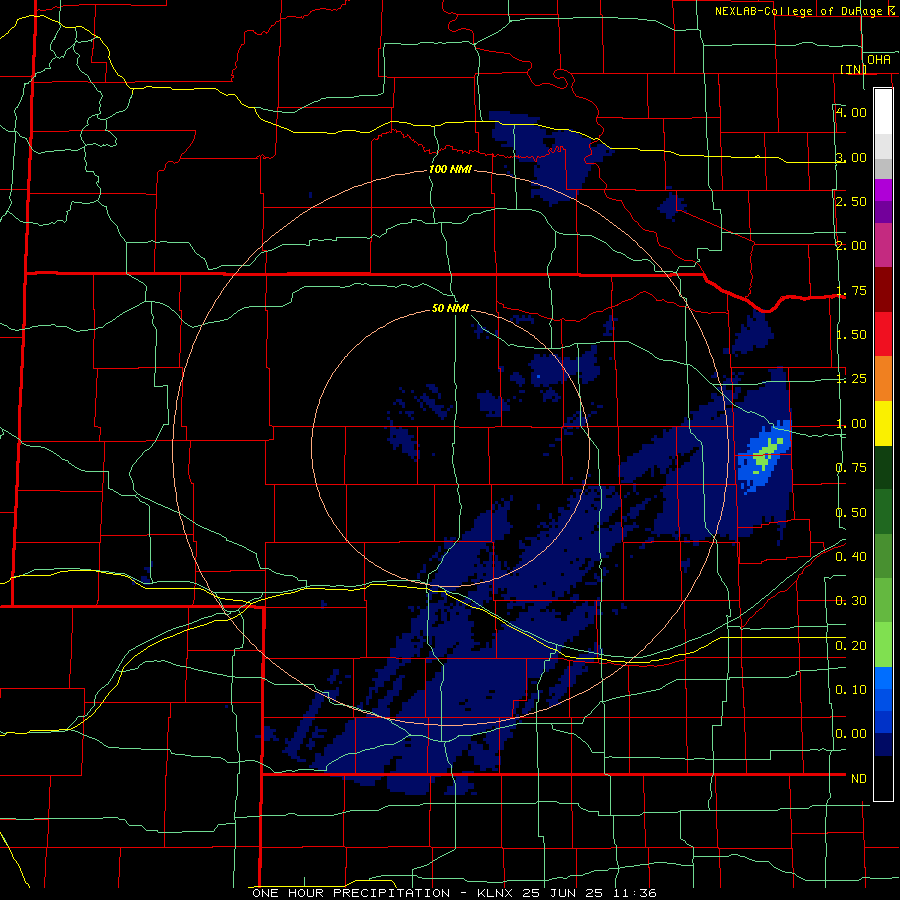Click the bright red legend swatch
The image size is (900, 900).
[883, 335]
